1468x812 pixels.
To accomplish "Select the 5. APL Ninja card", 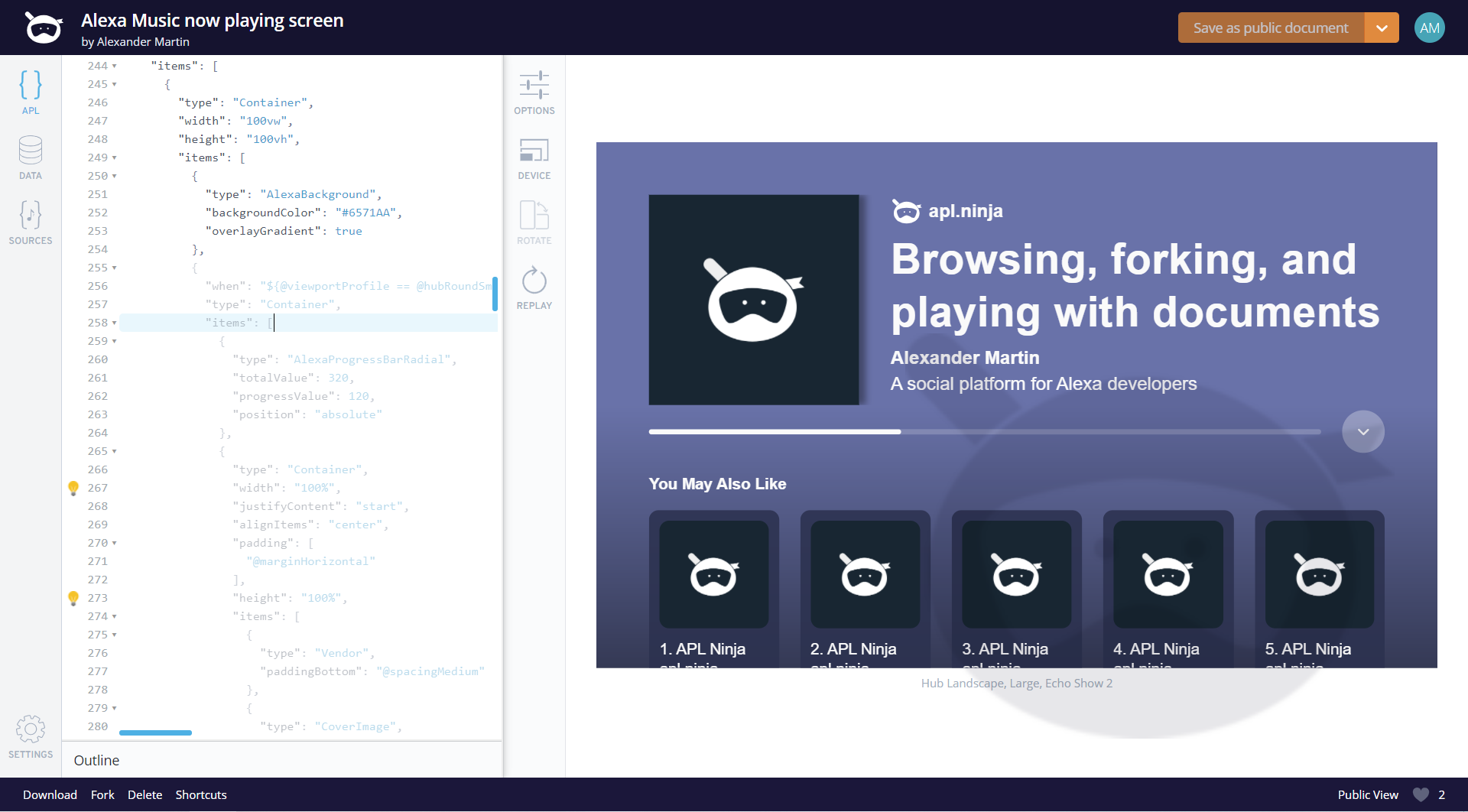I will (1320, 589).
